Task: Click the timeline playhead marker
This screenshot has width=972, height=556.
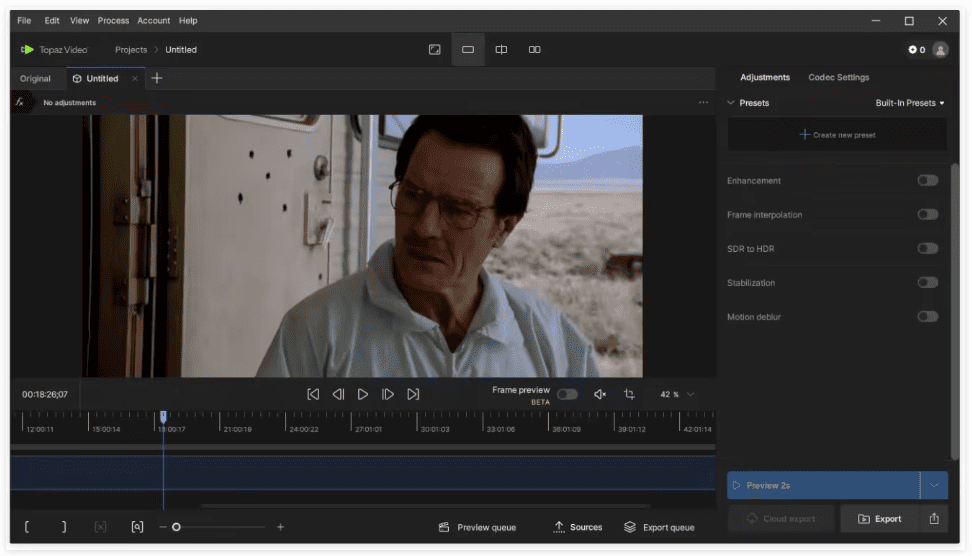Action: pos(164,416)
